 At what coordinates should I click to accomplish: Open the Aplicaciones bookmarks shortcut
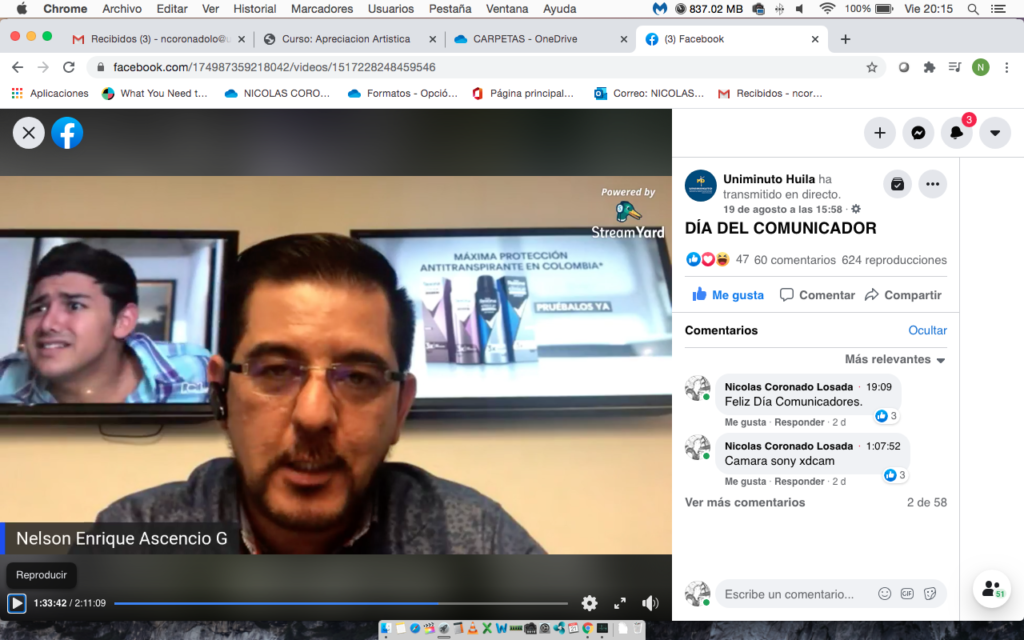50,93
